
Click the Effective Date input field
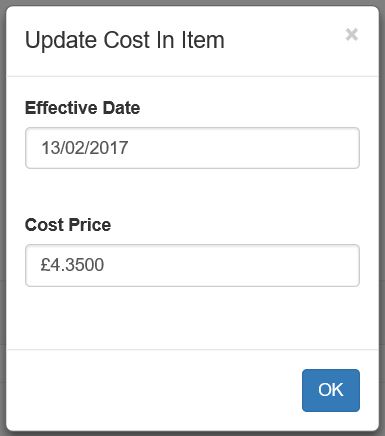[192, 148]
